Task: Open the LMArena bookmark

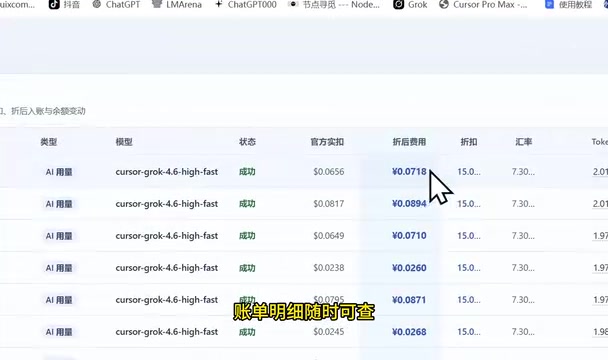Action: [176, 5]
